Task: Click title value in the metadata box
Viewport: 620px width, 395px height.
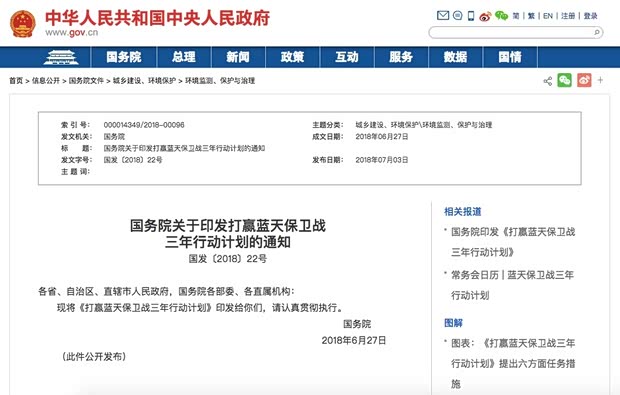Action: tap(184, 148)
